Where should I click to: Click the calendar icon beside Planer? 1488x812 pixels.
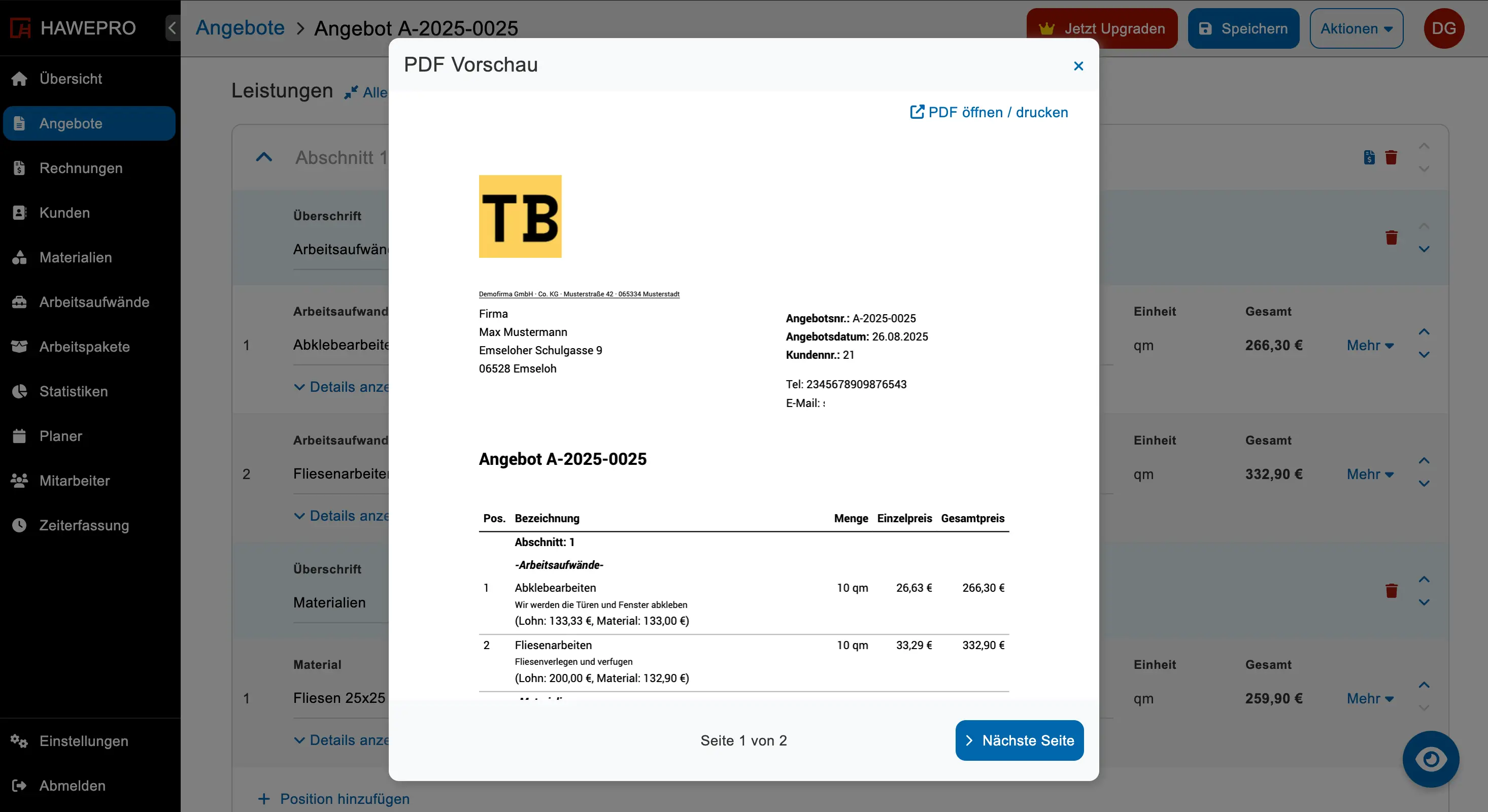(19, 436)
